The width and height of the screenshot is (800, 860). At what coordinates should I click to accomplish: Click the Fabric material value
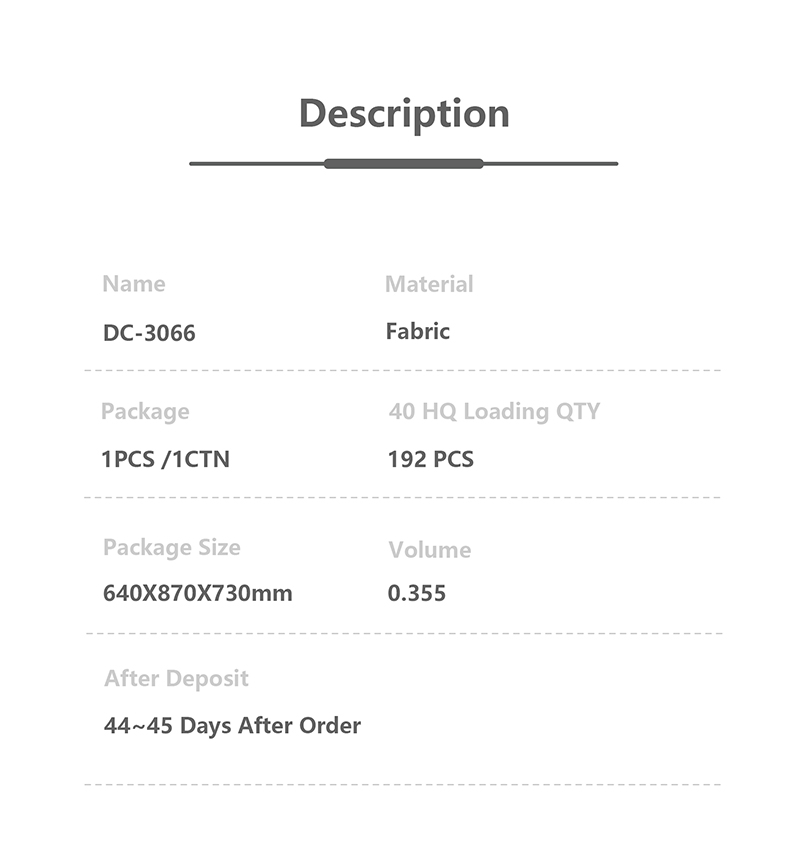coord(418,331)
